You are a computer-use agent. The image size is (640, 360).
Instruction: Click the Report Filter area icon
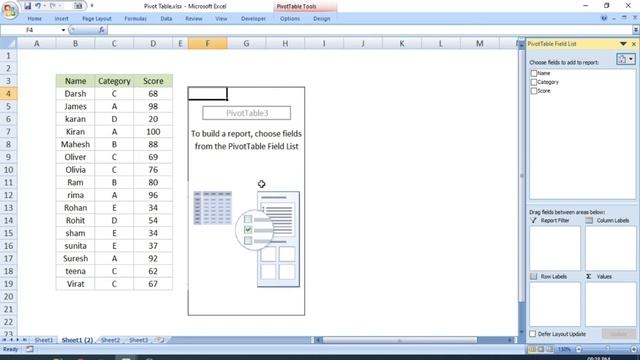tap(533, 220)
